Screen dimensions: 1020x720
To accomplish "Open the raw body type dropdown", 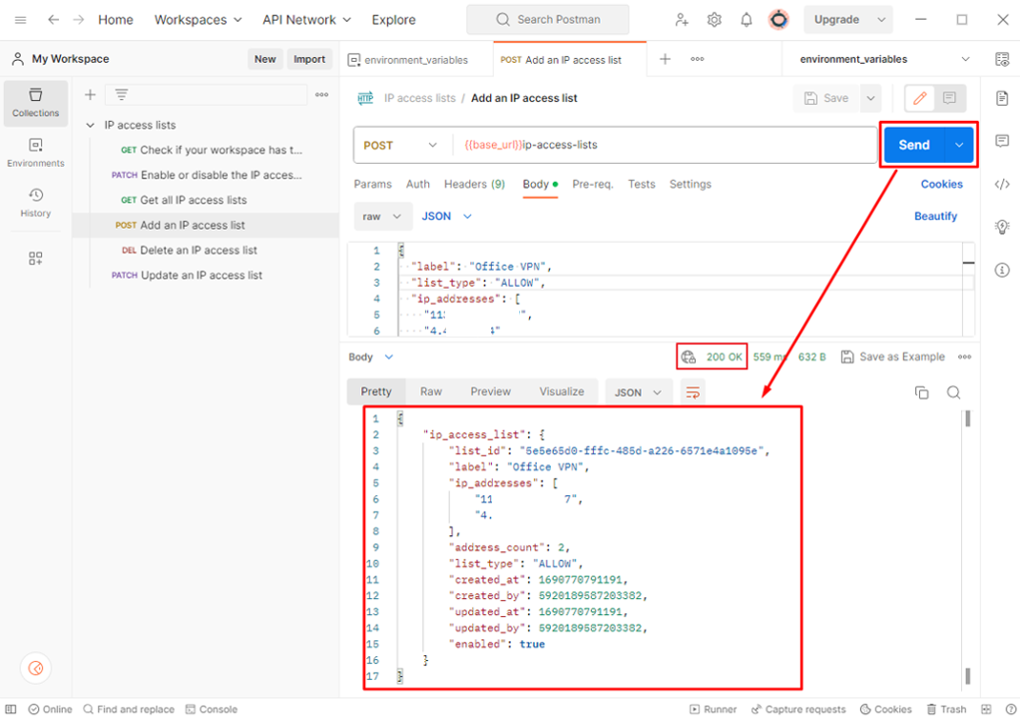I will tap(383, 216).
